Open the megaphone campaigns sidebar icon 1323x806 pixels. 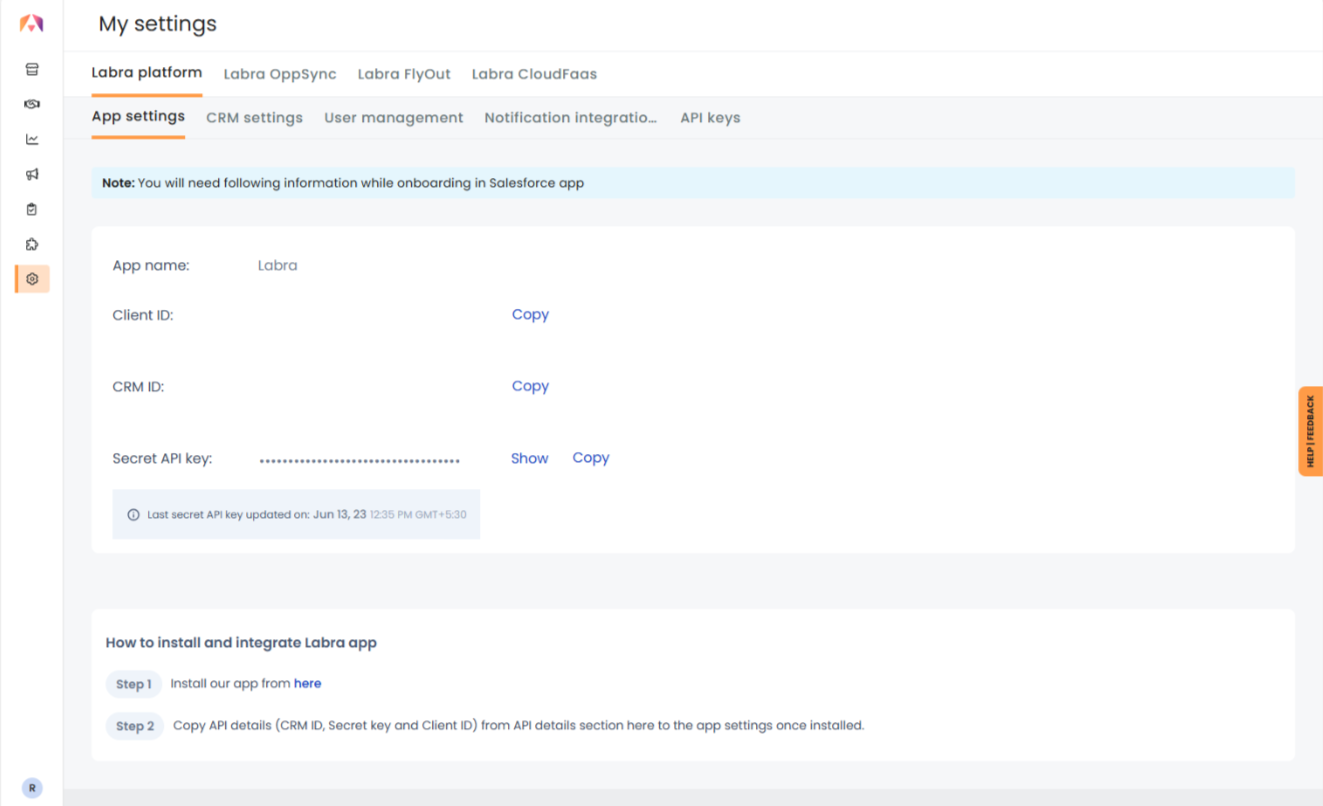point(32,174)
